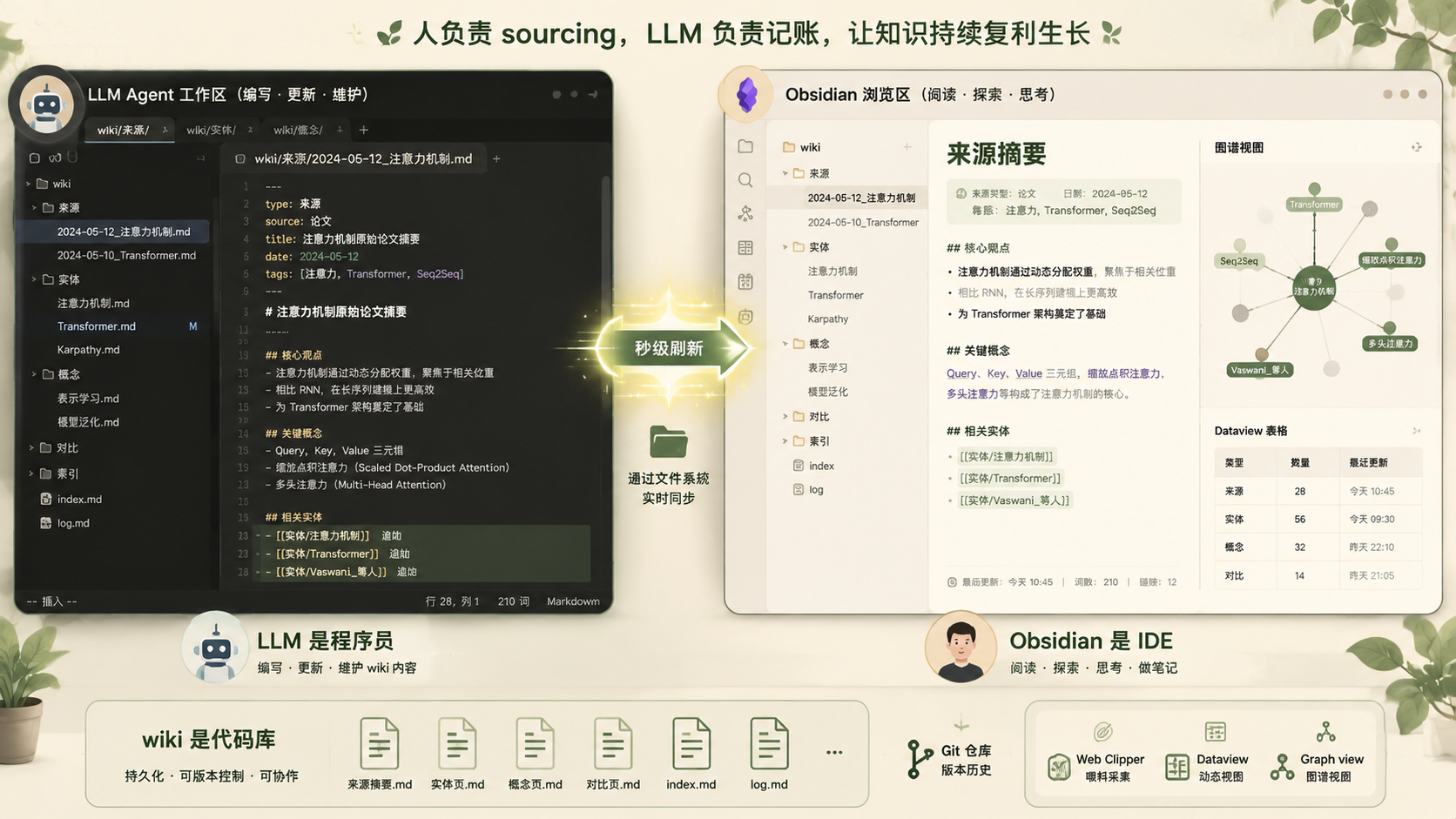1456x819 pixels.
Task: Select the Transformer node in the graph view
Action: click(1314, 205)
